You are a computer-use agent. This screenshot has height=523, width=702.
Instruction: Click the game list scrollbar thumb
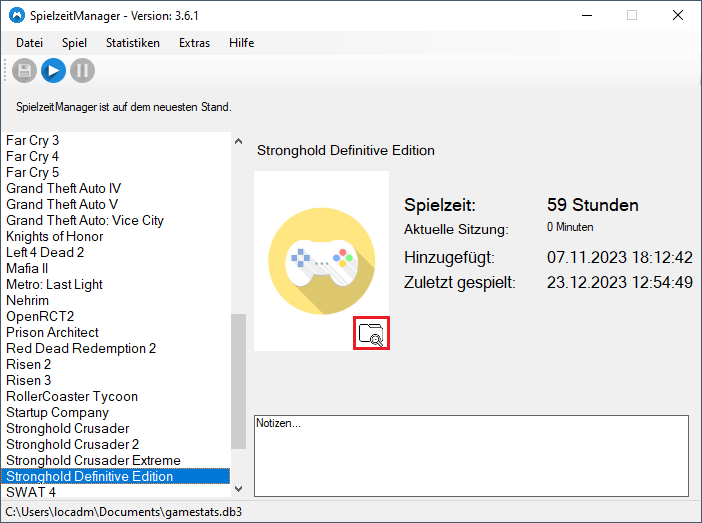(x=238, y=380)
